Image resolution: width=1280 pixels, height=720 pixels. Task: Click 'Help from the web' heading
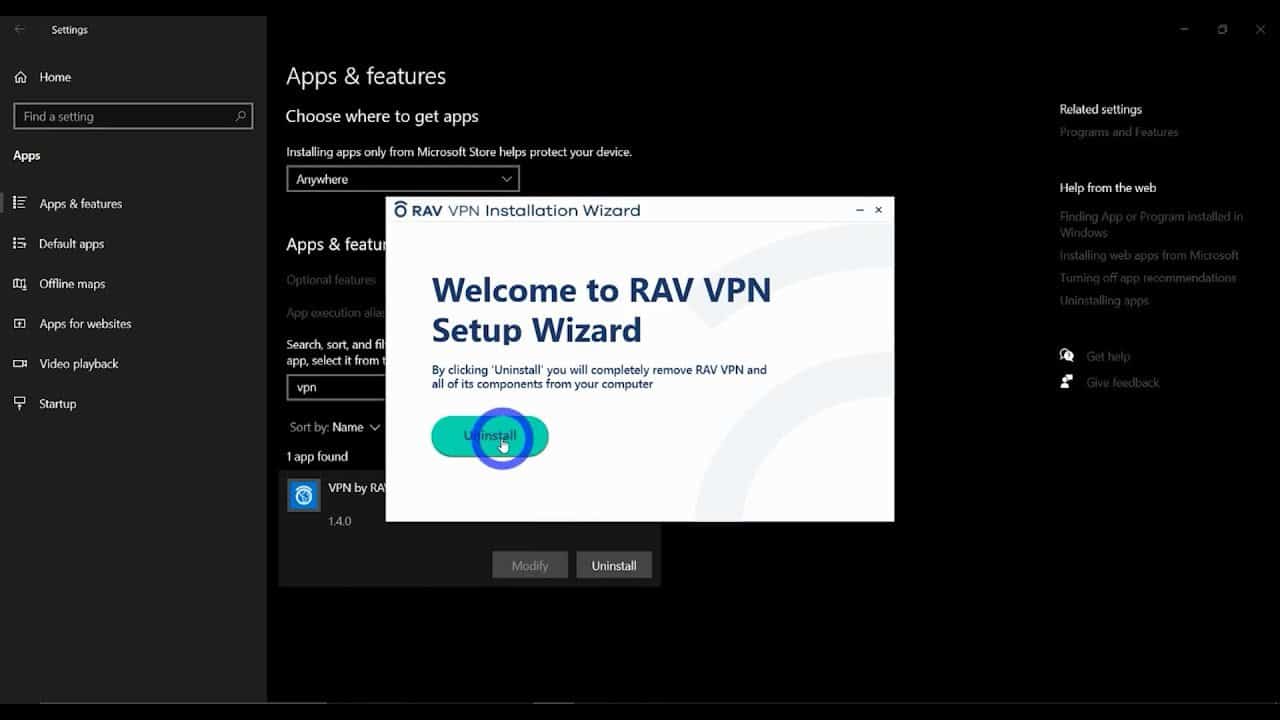tap(1108, 187)
